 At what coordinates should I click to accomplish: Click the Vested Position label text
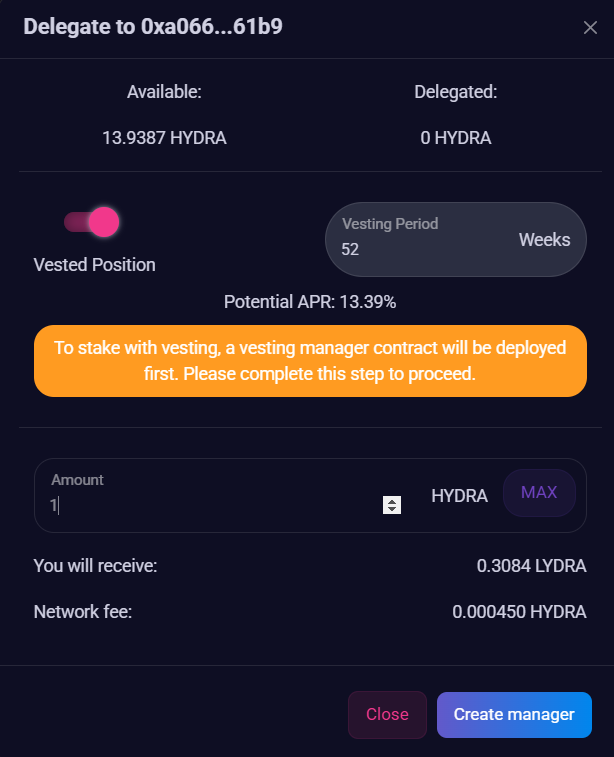(x=95, y=265)
